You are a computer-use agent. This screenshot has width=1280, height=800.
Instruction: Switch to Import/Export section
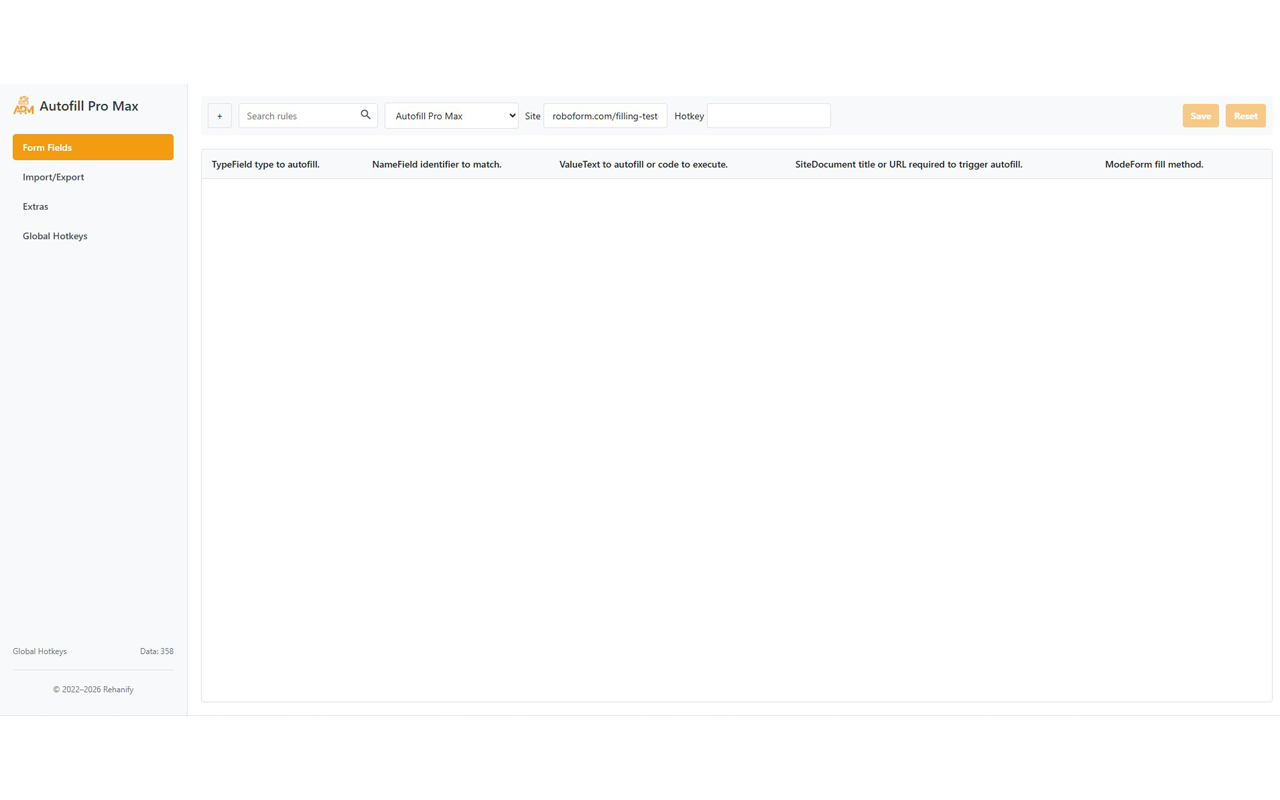(93, 177)
